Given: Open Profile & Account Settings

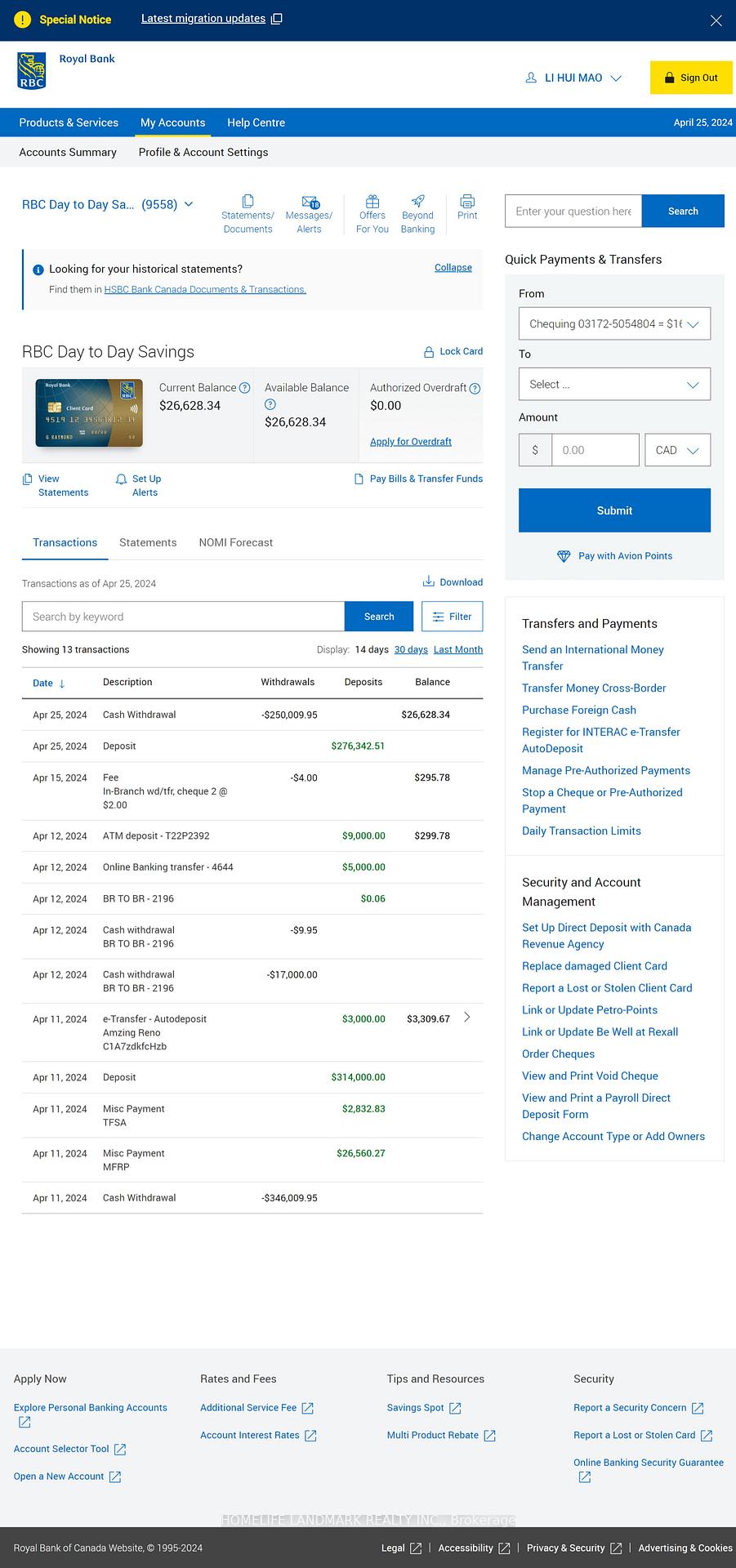Looking at the screenshot, I should (x=203, y=152).
